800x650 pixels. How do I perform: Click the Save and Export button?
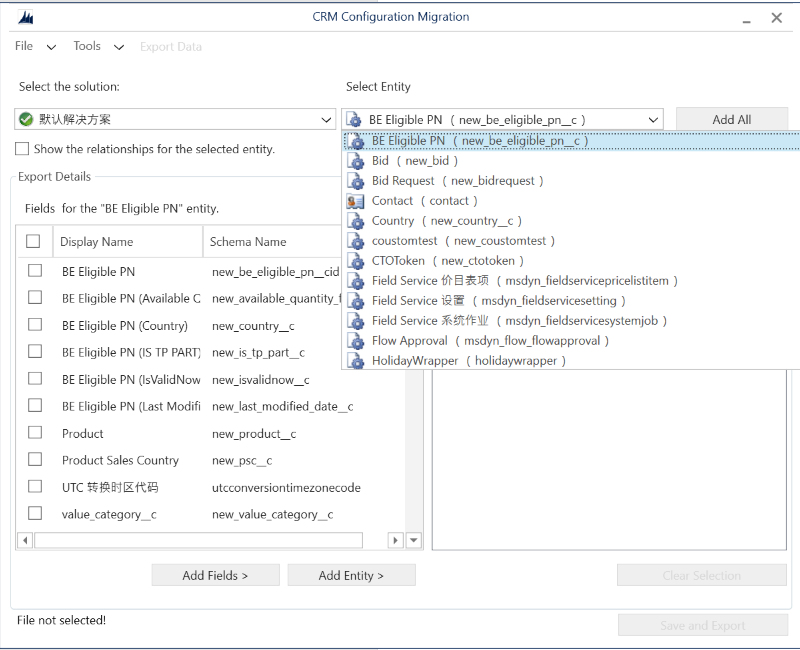pyautogui.click(x=703, y=626)
